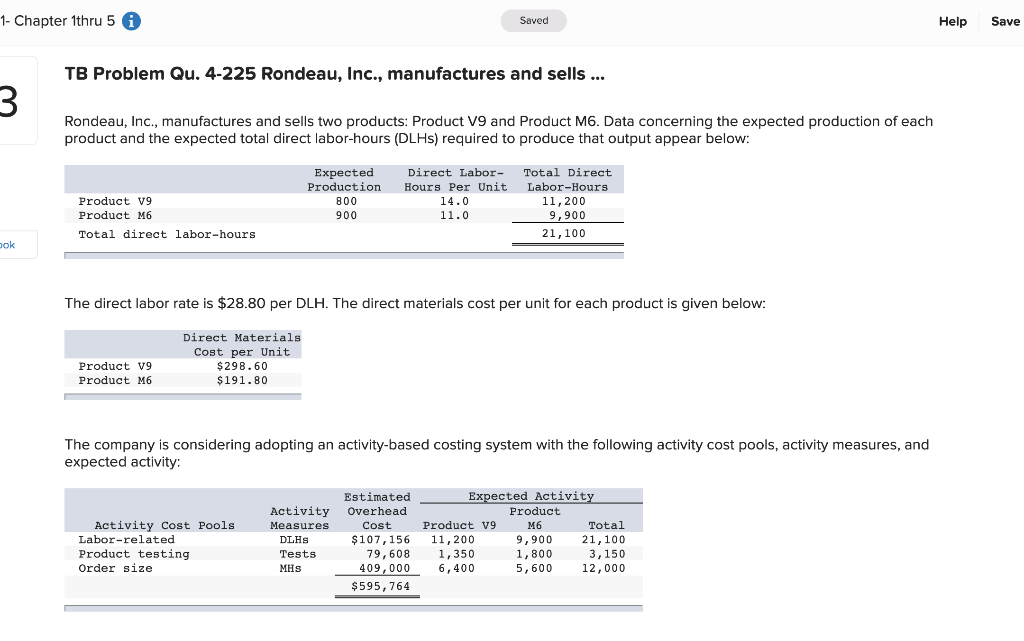Viewport: 1024px width, 641px height.
Task: Click the scrollbar below the materials cost table
Action: (182, 396)
